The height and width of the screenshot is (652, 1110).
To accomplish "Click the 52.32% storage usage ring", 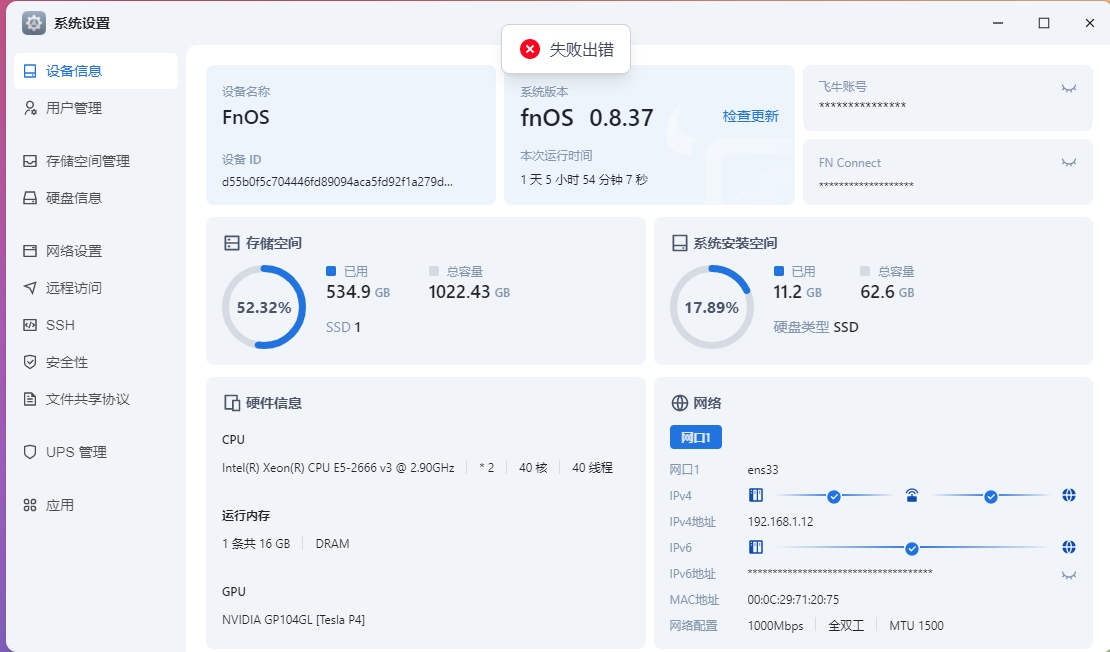I will 264,307.
